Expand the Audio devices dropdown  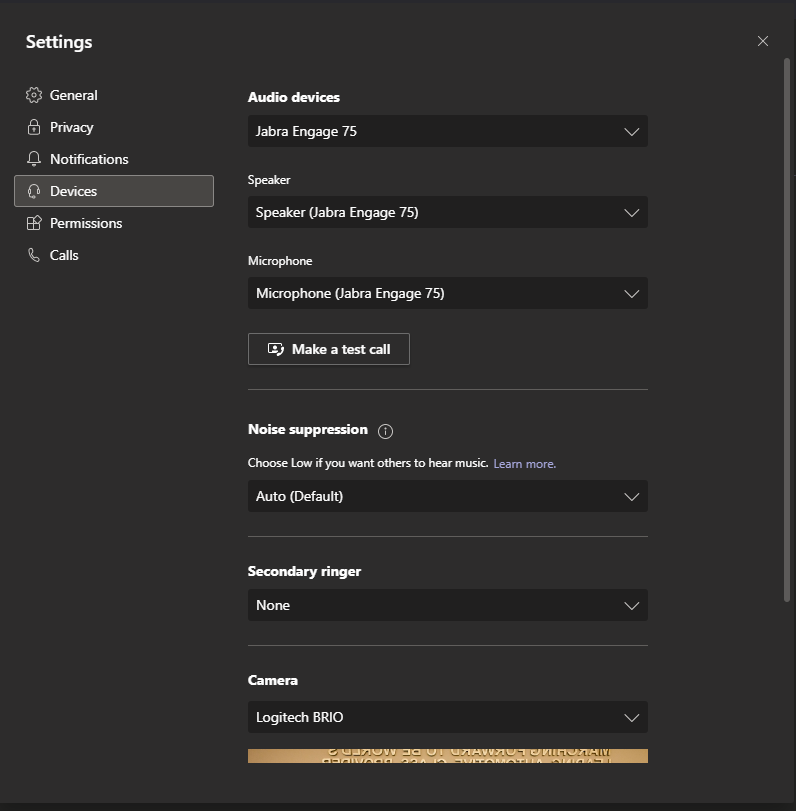[x=447, y=131]
